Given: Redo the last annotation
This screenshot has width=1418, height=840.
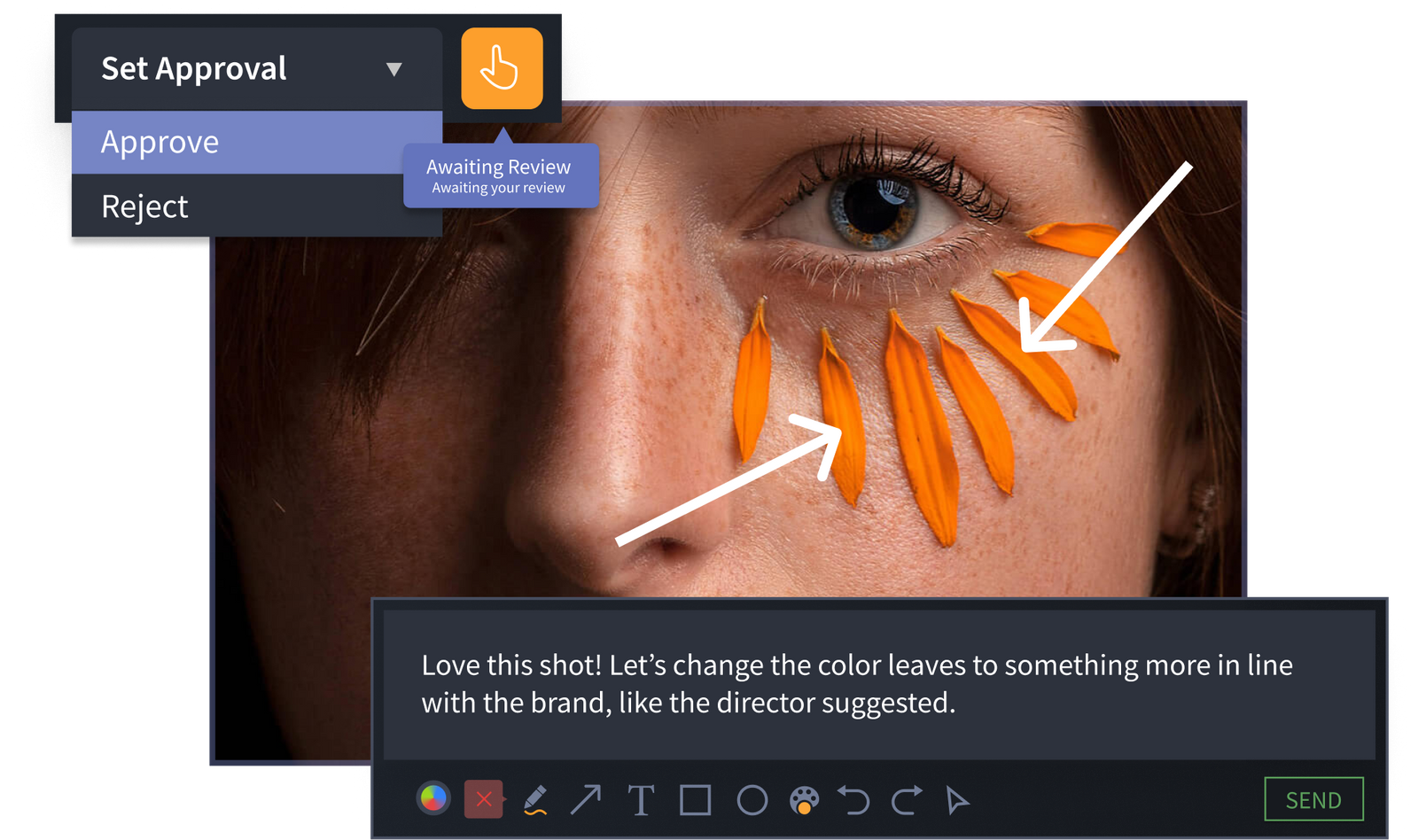Looking at the screenshot, I should pos(907,800).
